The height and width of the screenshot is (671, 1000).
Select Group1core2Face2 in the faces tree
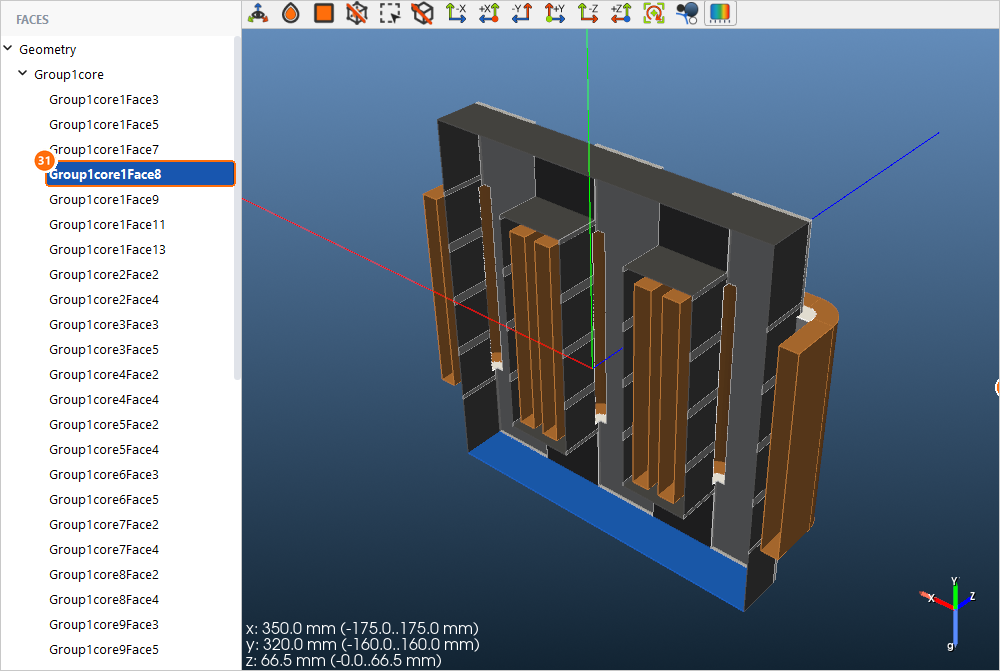tap(104, 274)
